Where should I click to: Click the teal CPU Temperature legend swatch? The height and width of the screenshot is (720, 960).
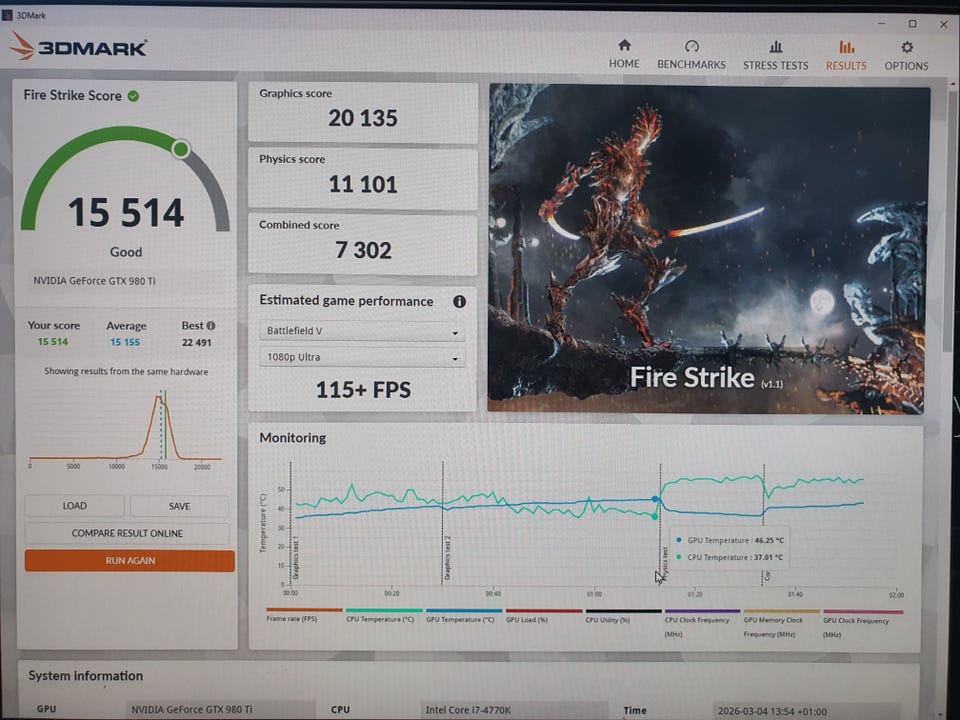384,610
